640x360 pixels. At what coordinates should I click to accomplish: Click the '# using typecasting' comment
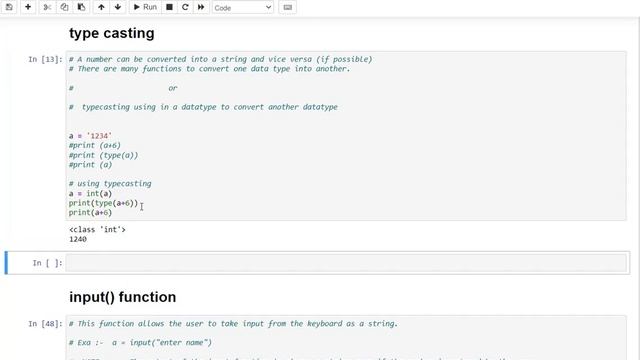click(x=110, y=184)
